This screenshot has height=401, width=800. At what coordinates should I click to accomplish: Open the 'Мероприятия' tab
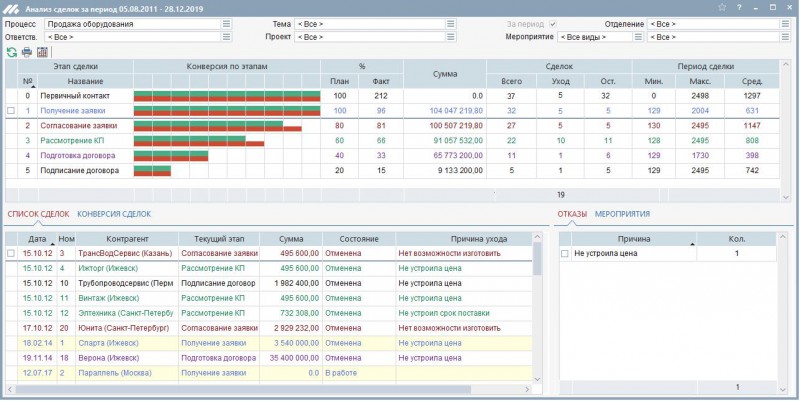(622, 214)
